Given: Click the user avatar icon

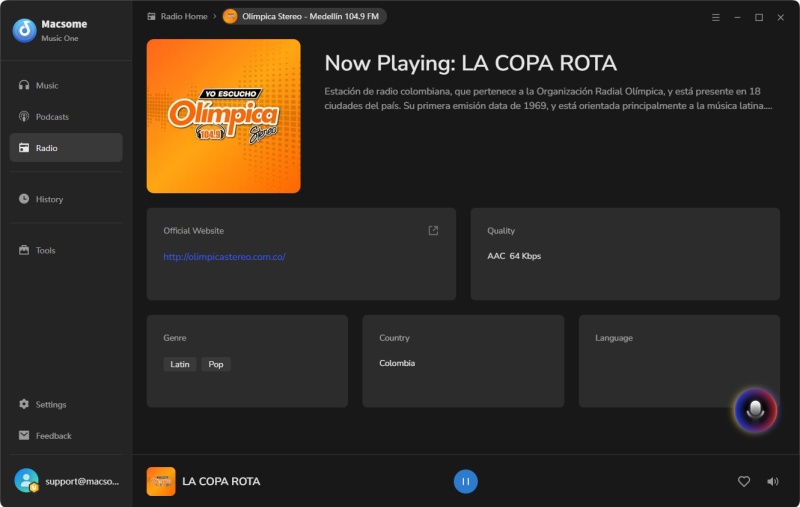Looking at the screenshot, I should click(27, 480).
